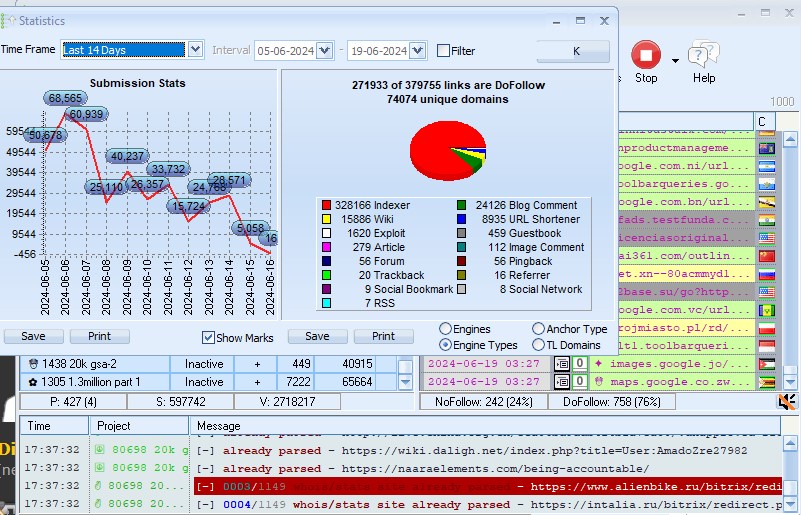Click the C column header in URL list
The image size is (801, 515).
765,122
